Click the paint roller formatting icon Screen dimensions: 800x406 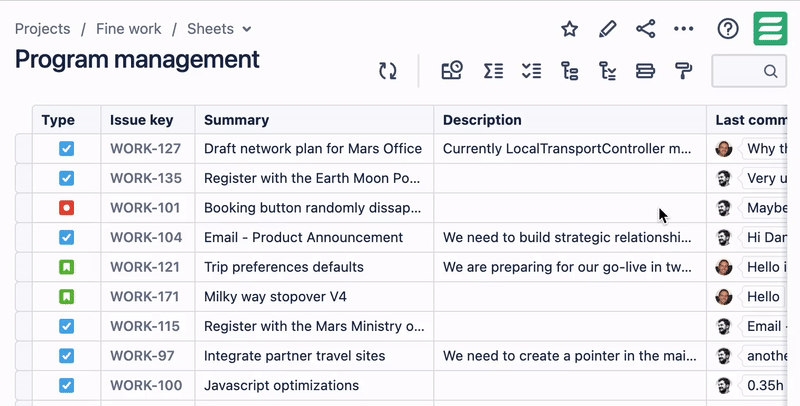684,71
